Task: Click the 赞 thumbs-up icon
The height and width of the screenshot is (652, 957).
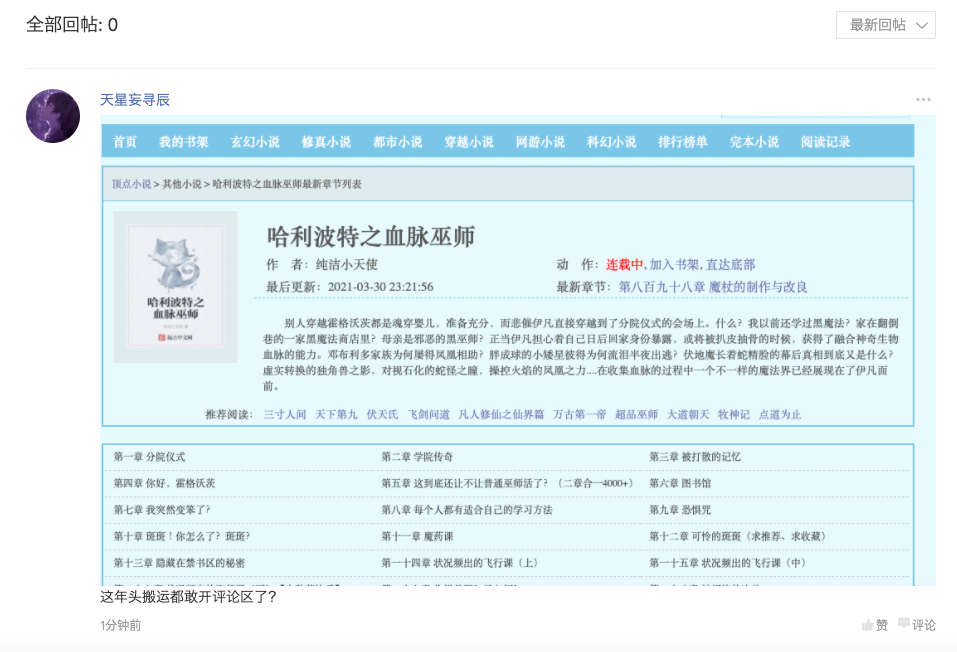Action: click(867, 625)
